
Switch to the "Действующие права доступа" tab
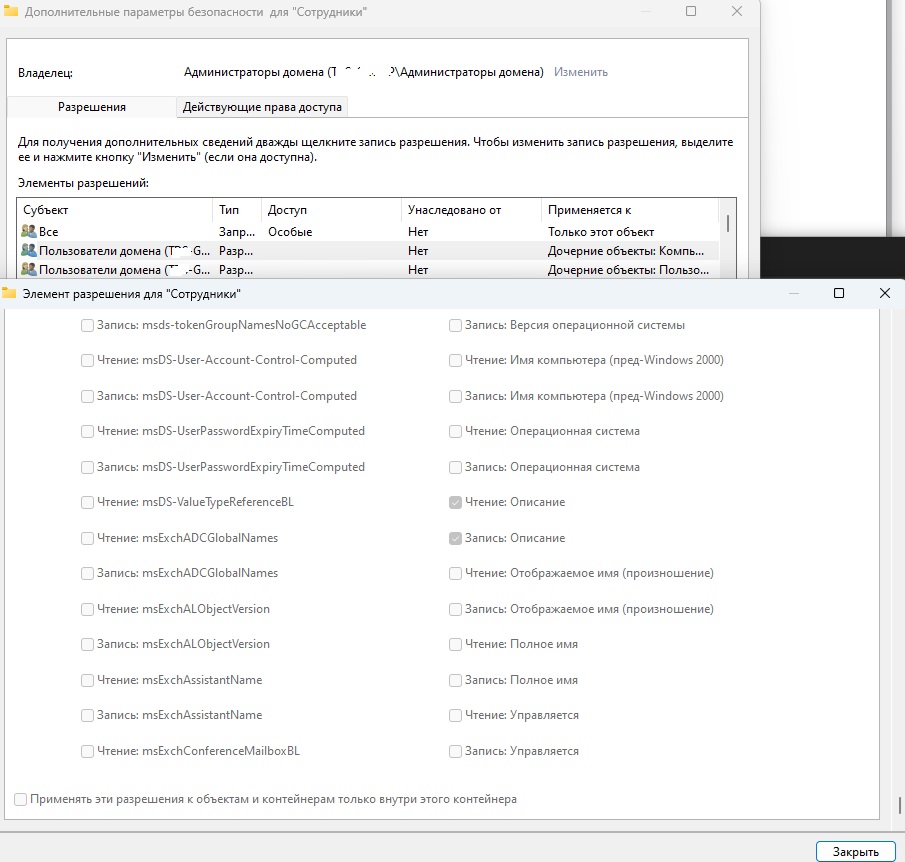point(262,106)
